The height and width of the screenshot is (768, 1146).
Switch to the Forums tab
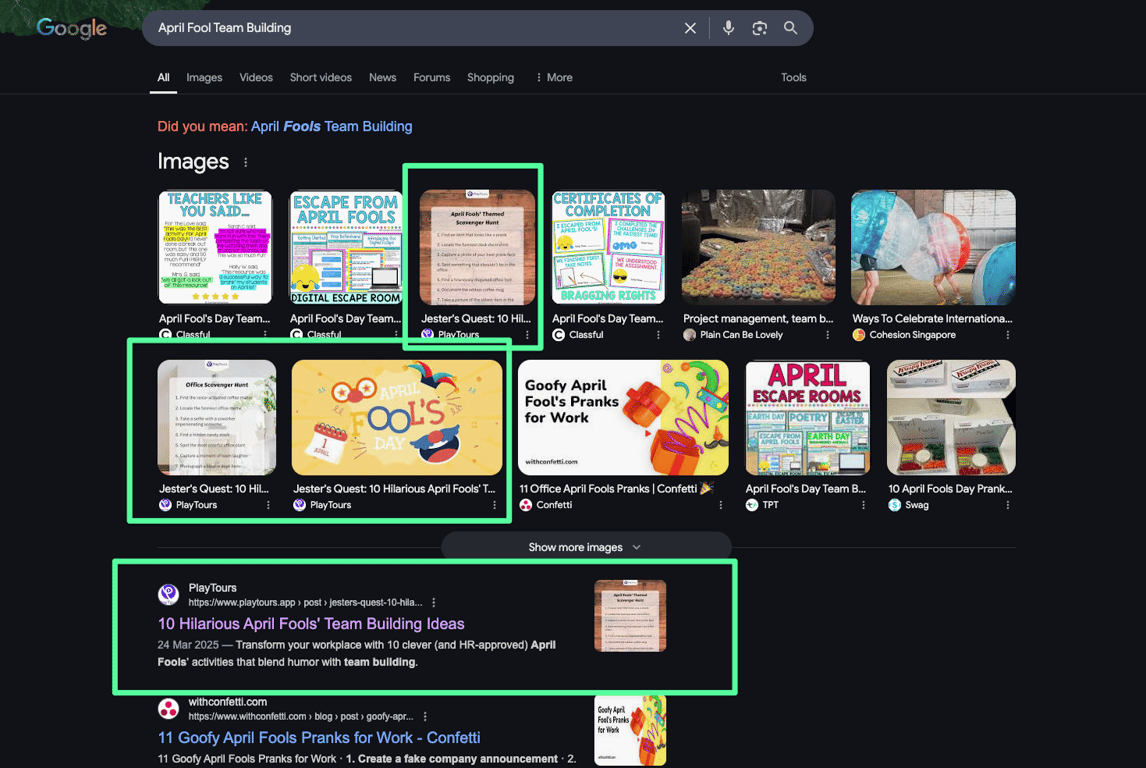[432, 77]
